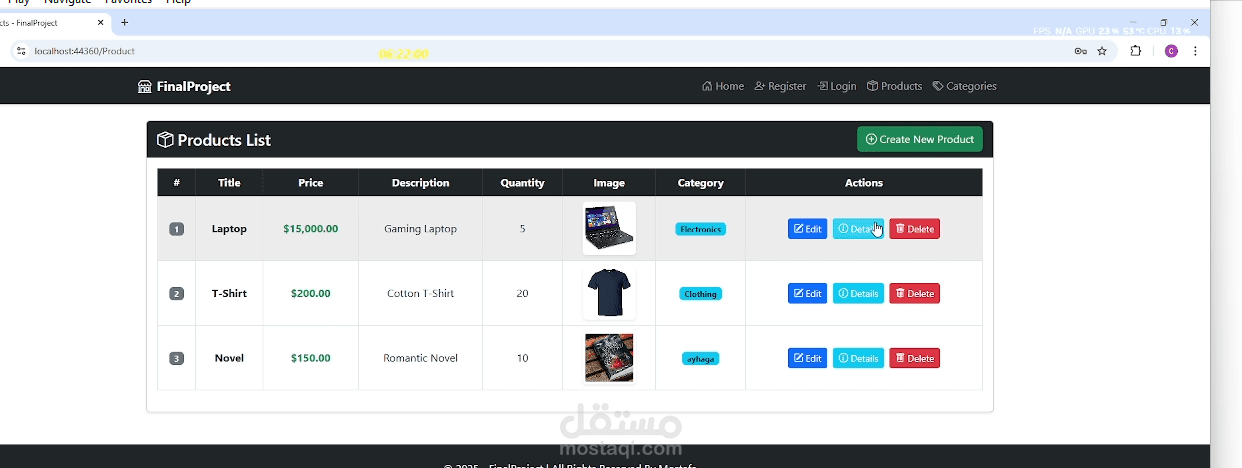Close the FinalProject browser tab
Screen dimensions: 1242x468
point(100,22)
